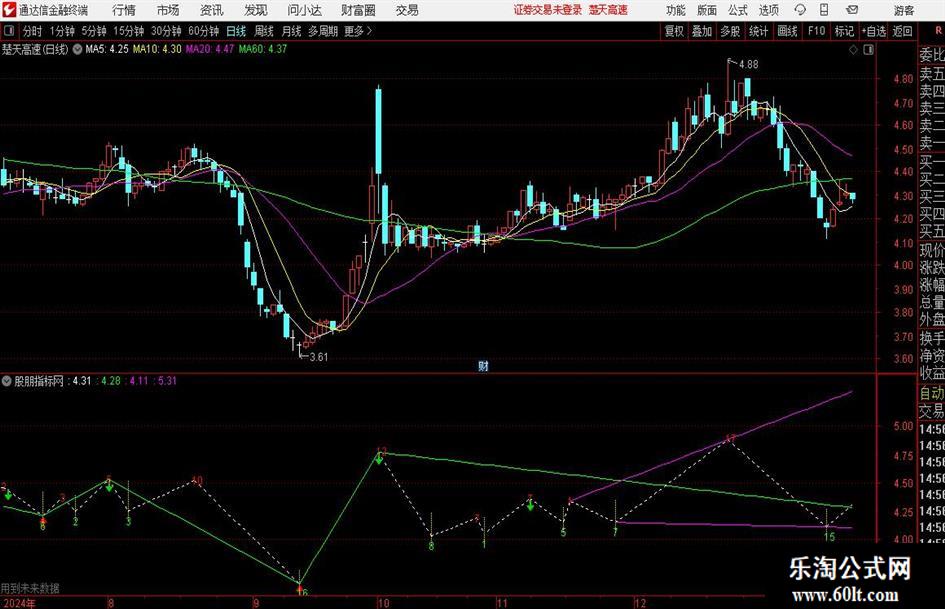This screenshot has height=609, width=945.
Task: Open the 多周期 multi-period view
Action: click(x=322, y=31)
